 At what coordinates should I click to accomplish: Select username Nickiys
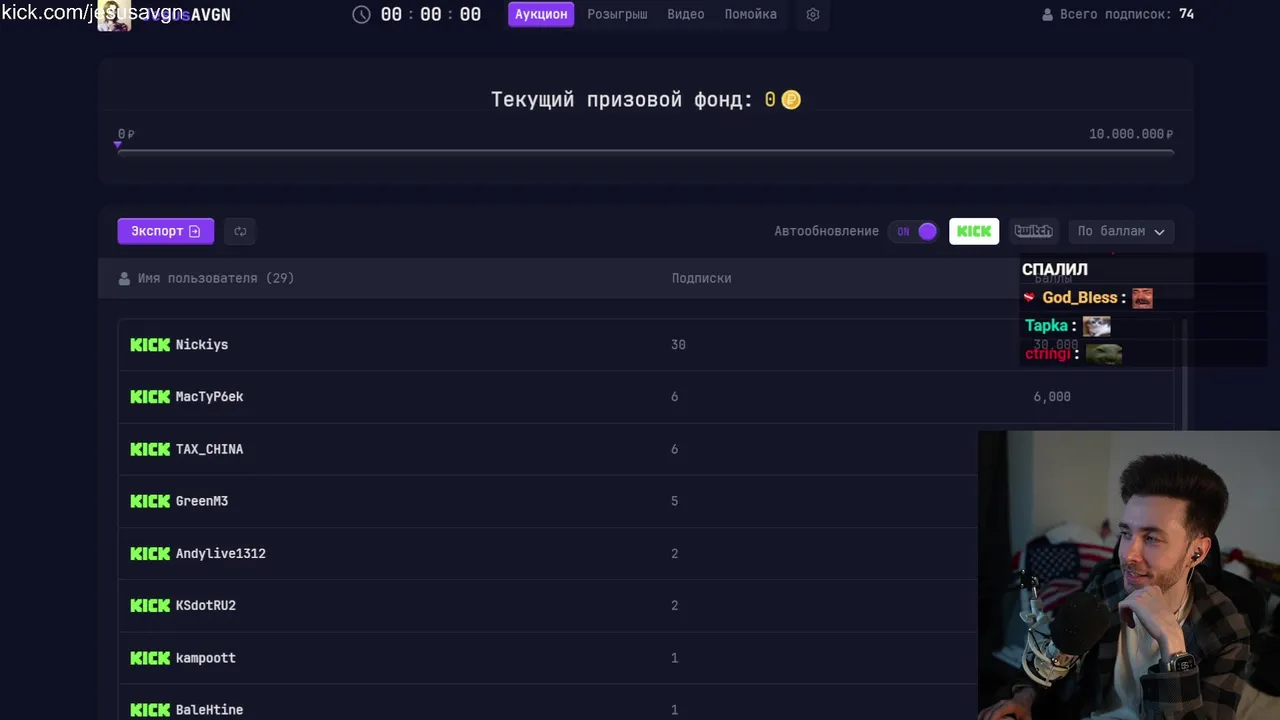click(x=202, y=345)
